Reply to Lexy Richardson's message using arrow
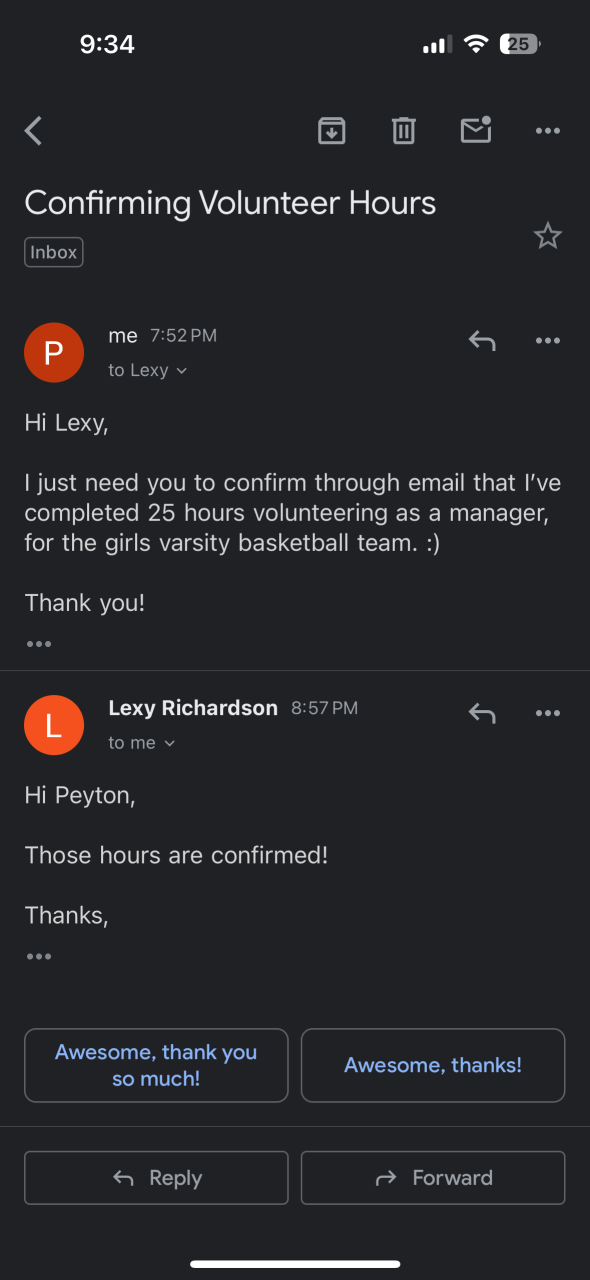This screenshot has height=1280, width=590. (482, 713)
